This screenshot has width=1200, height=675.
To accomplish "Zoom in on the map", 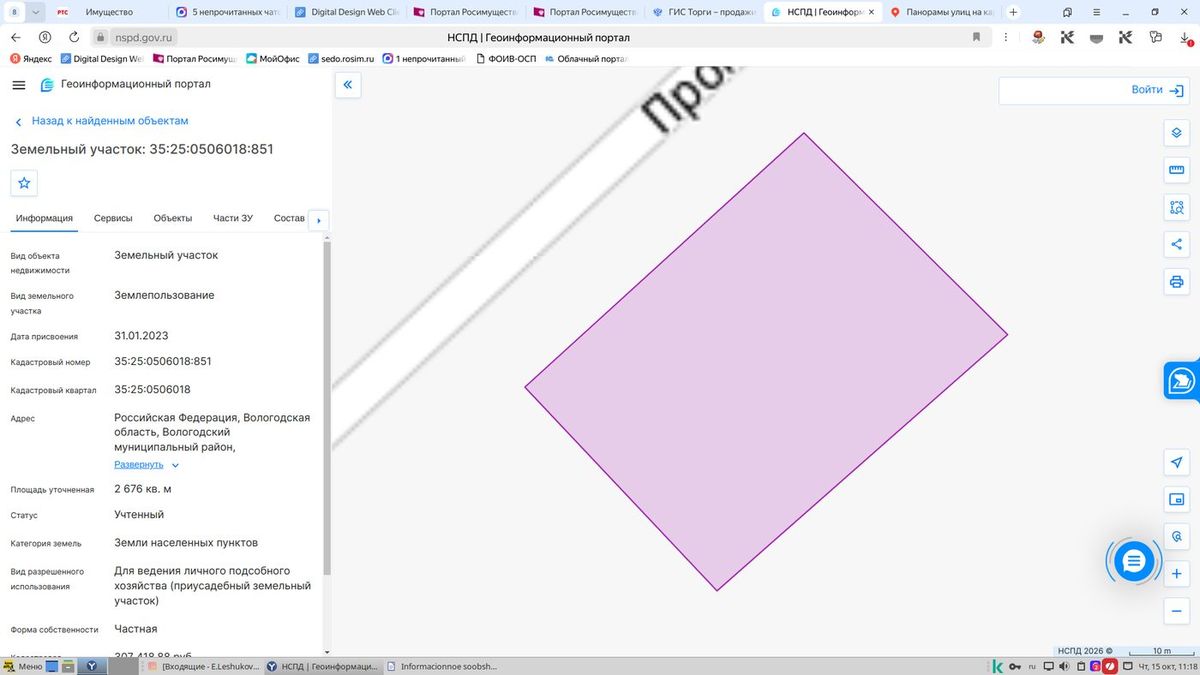I will 1176,574.
